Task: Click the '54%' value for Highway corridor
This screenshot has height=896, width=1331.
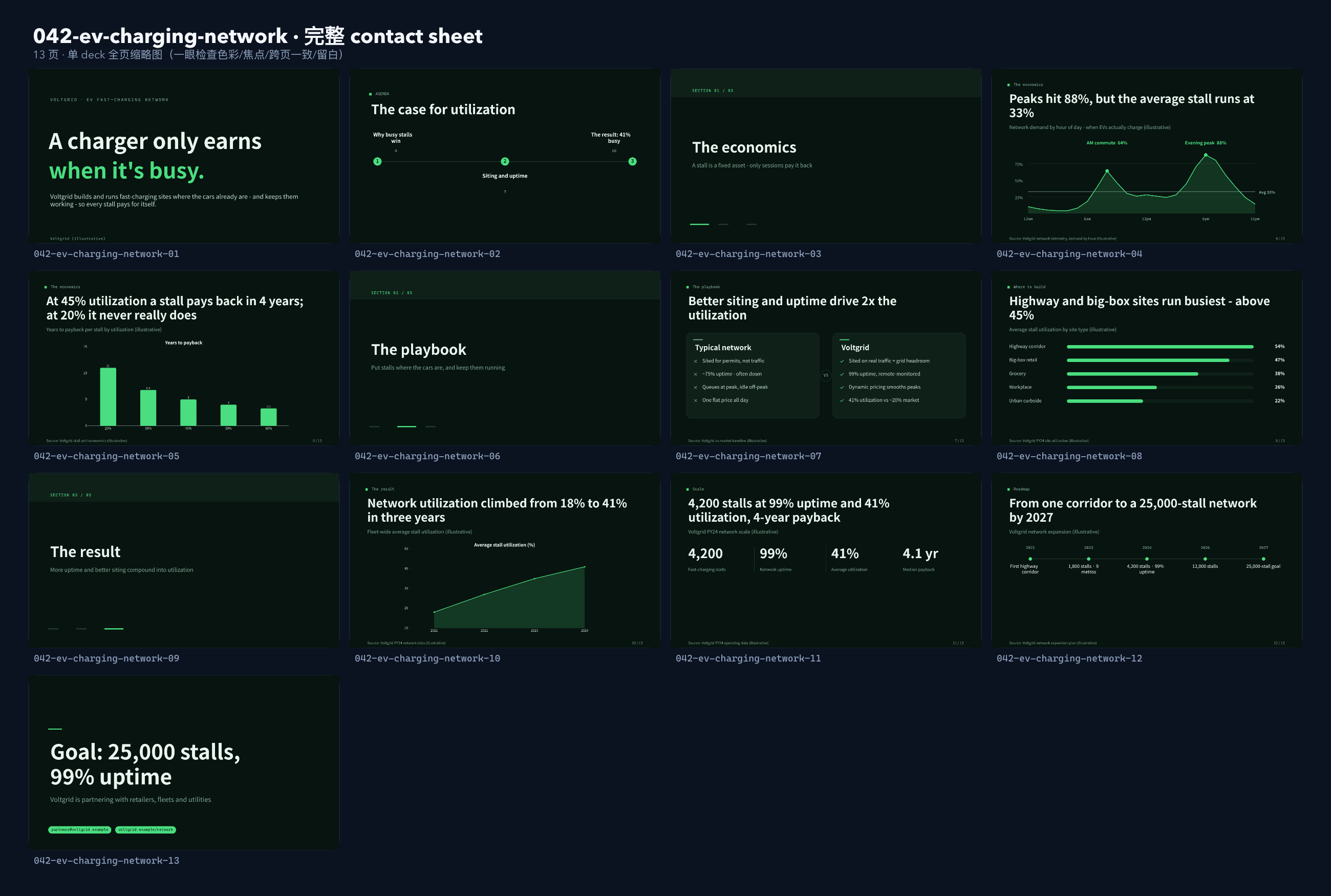Action: tap(1280, 346)
